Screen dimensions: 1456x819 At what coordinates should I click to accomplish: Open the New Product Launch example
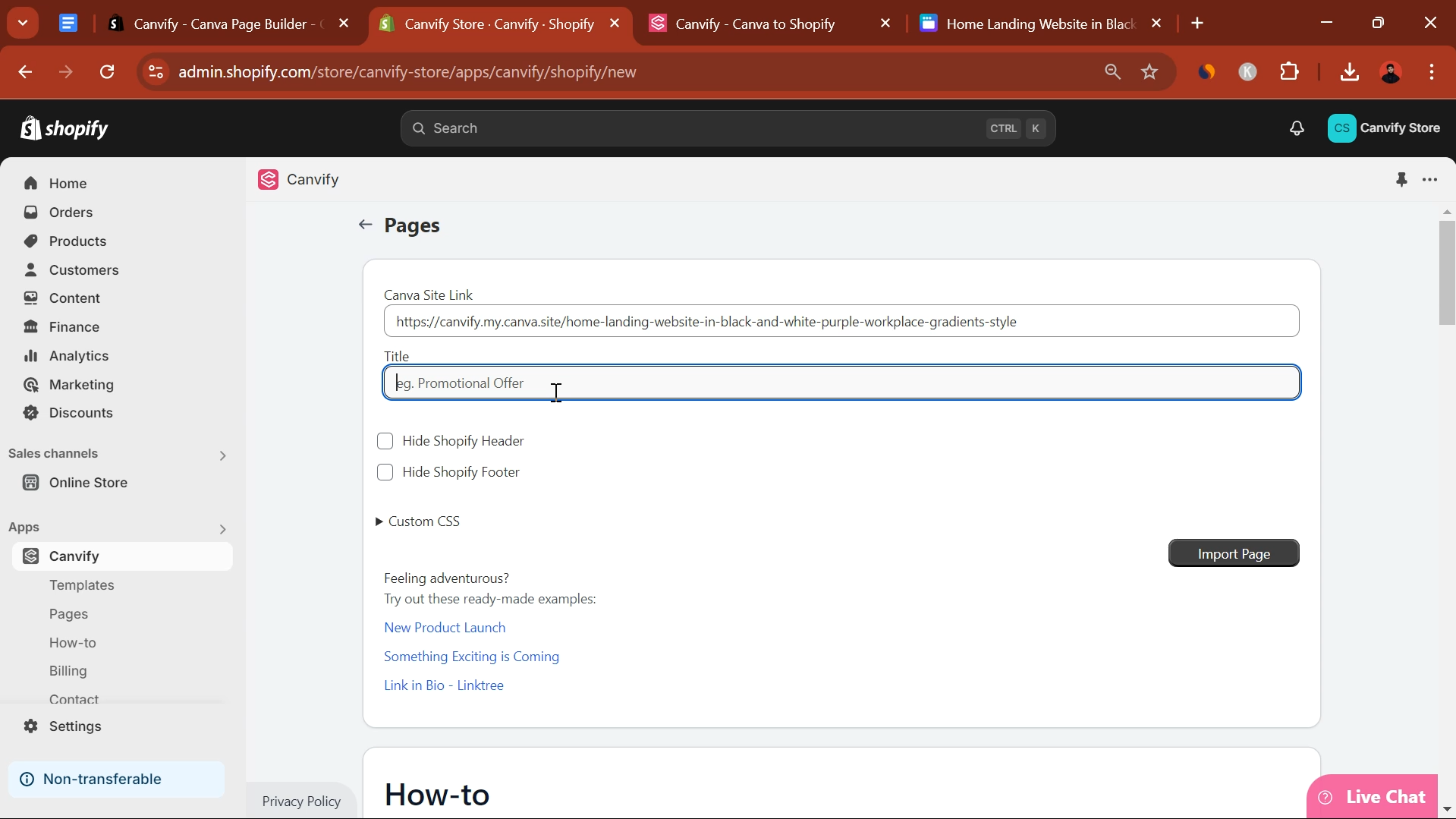pyautogui.click(x=445, y=628)
